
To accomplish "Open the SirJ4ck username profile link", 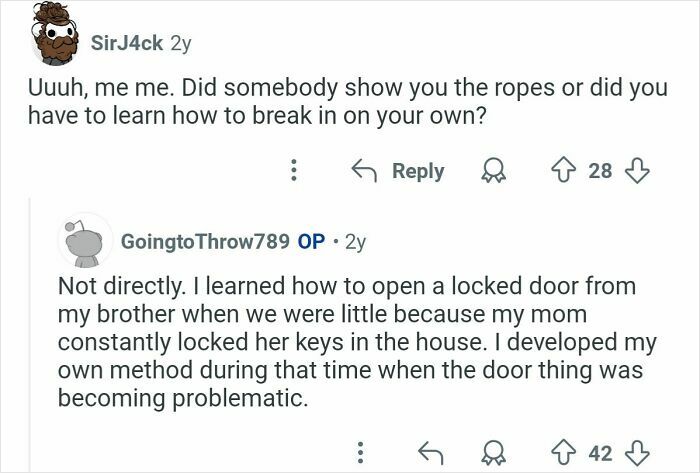I will [x=127, y=43].
